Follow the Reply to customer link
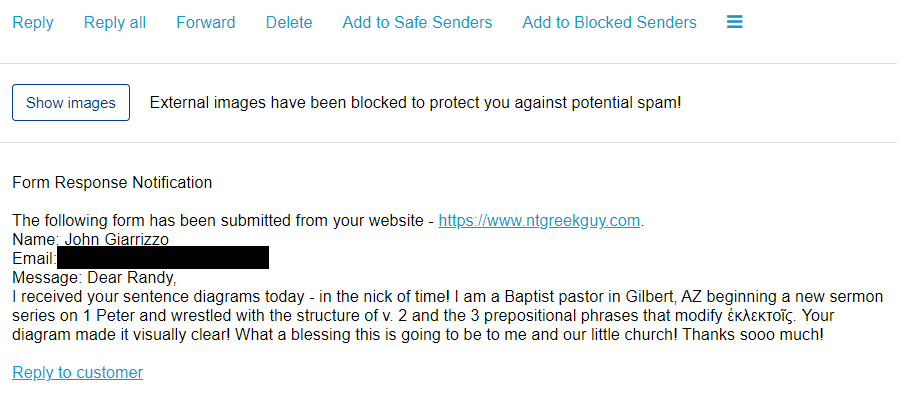 pos(77,372)
